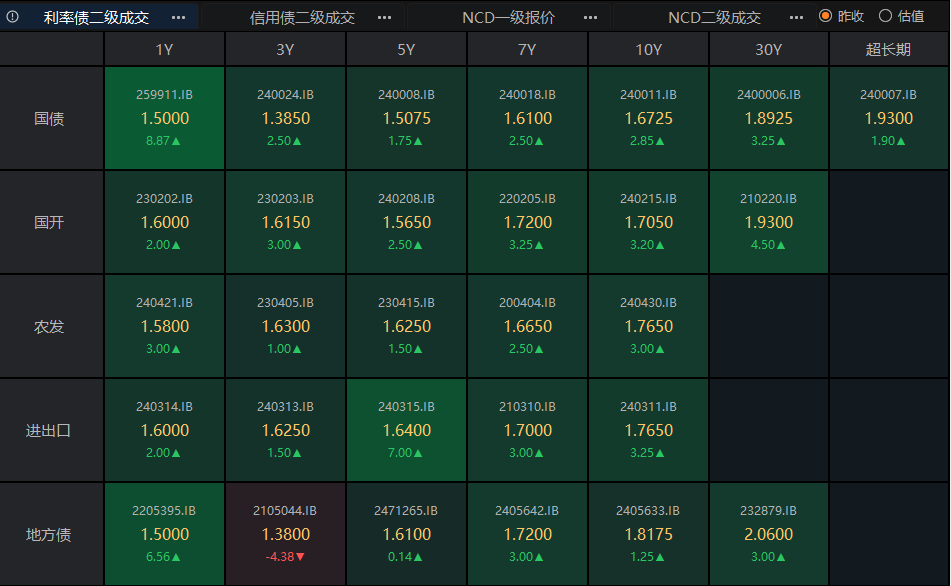Select the 估值 radio option
Image resolution: width=951 pixels, height=586 pixels.
[885, 16]
